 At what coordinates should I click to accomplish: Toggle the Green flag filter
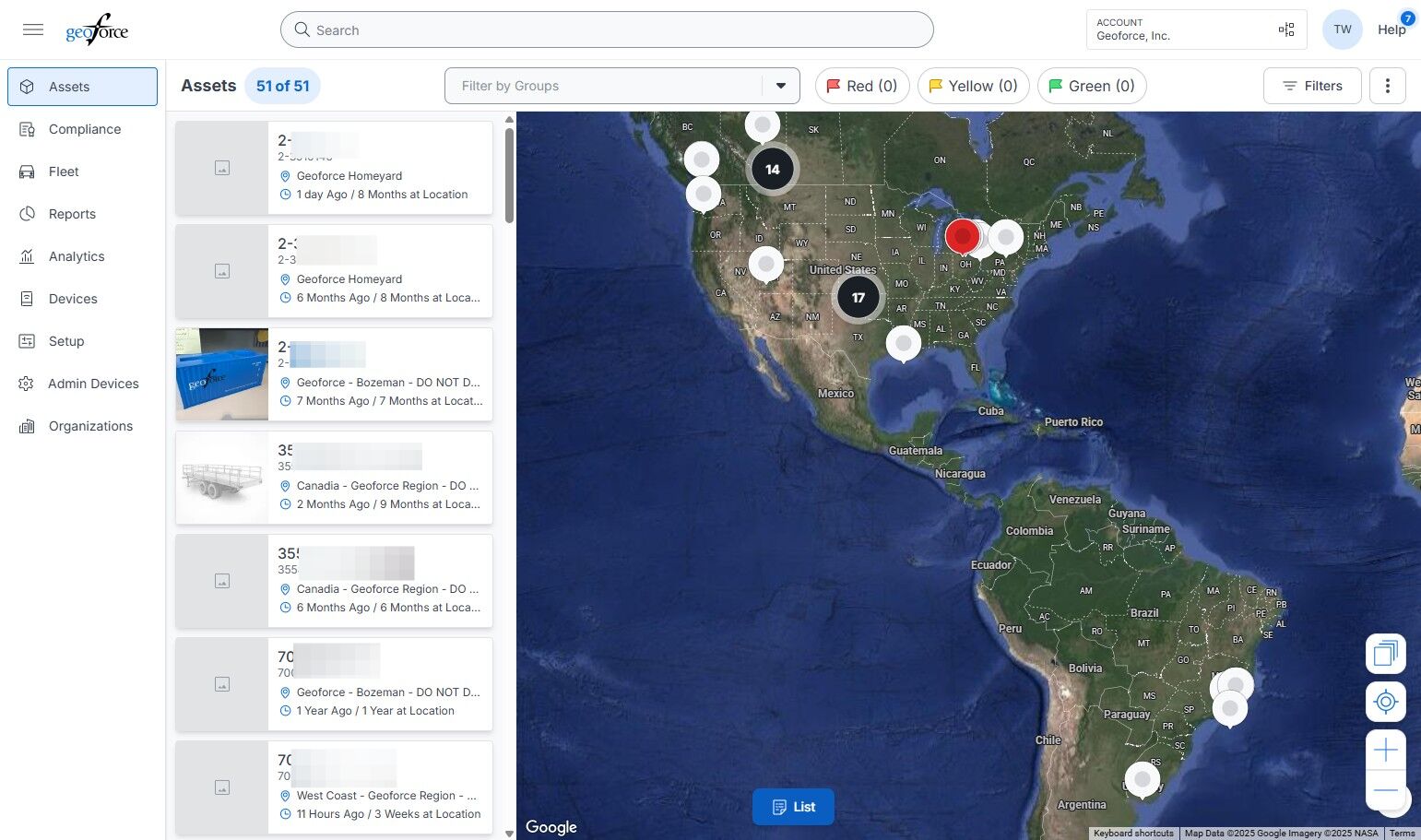point(1092,86)
